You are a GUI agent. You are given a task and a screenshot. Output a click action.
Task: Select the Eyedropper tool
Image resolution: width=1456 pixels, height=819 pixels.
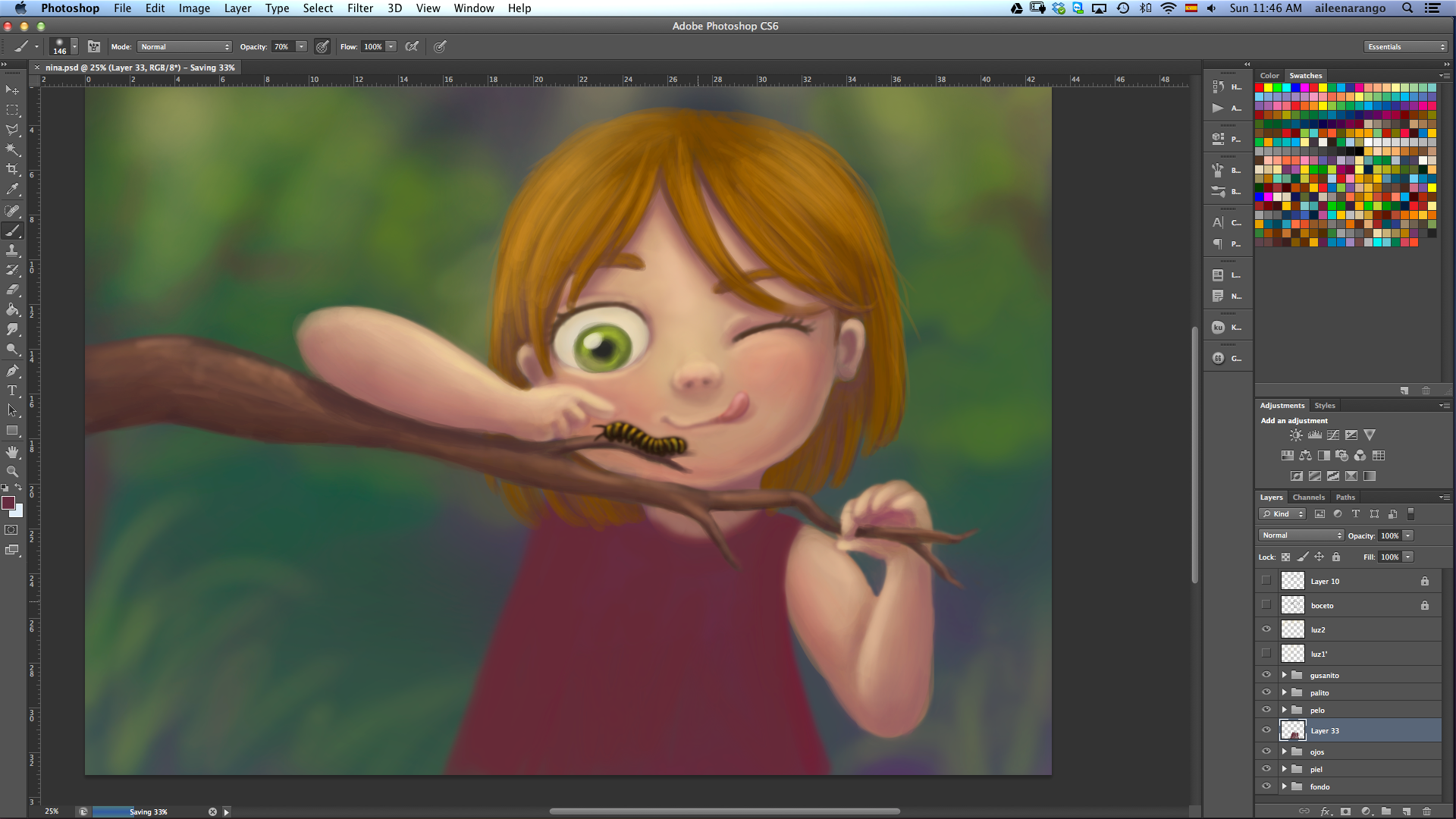tap(12, 190)
